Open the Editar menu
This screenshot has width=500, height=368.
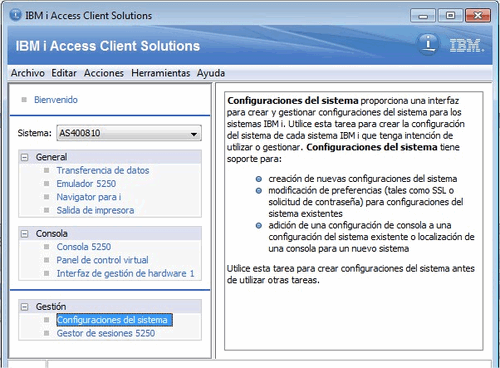[x=64, y=73]
